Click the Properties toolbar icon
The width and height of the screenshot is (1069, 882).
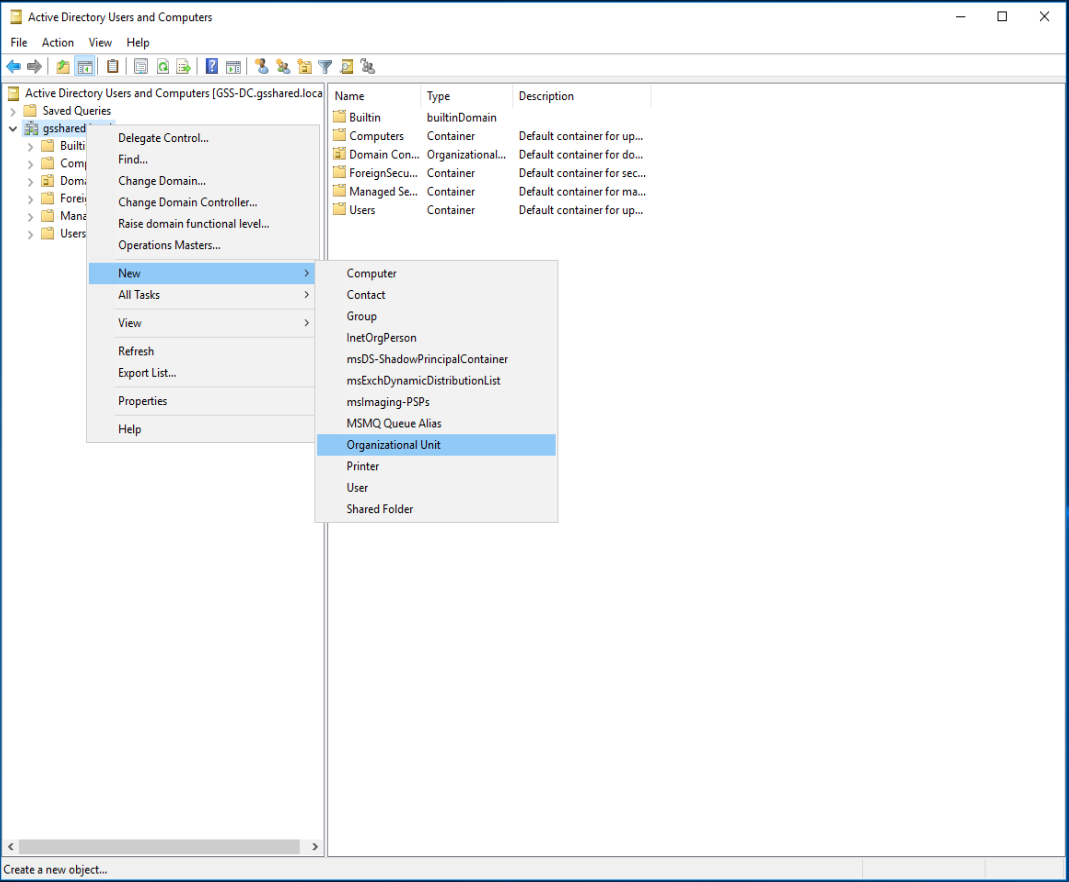[x=141, y=67]
